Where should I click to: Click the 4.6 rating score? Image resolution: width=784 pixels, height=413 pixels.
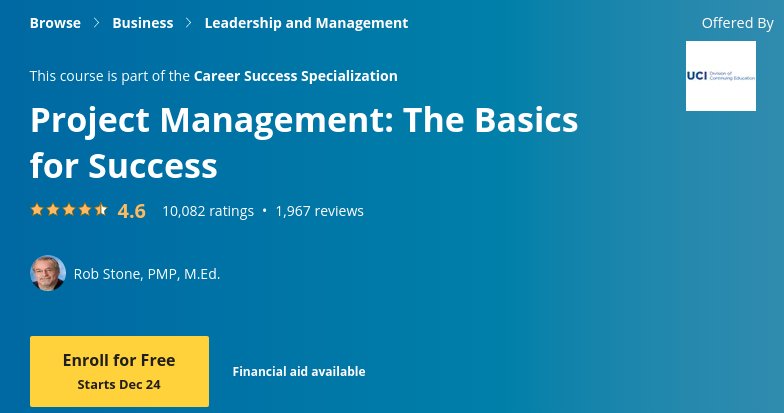(131, 211)
